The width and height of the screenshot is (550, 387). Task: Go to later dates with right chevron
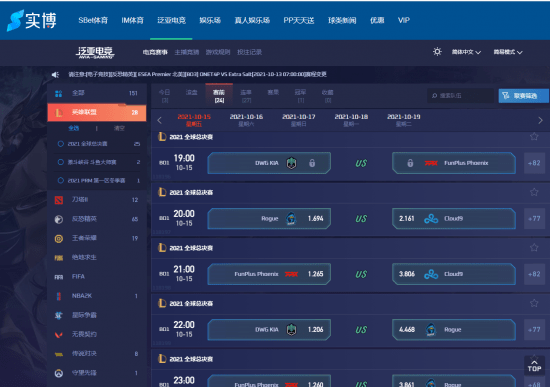(540, 120)
